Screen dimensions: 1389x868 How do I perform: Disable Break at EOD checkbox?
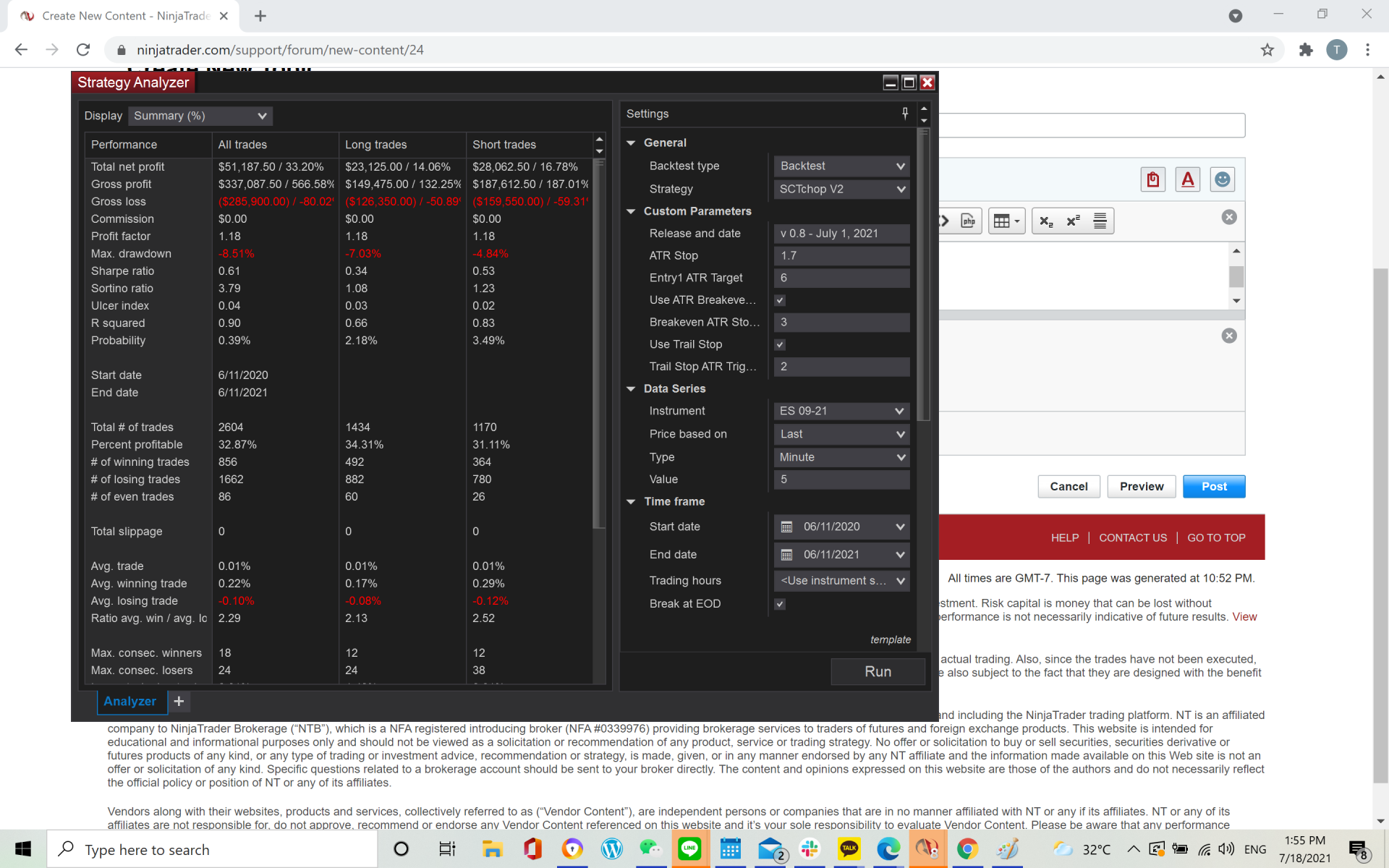780,604
